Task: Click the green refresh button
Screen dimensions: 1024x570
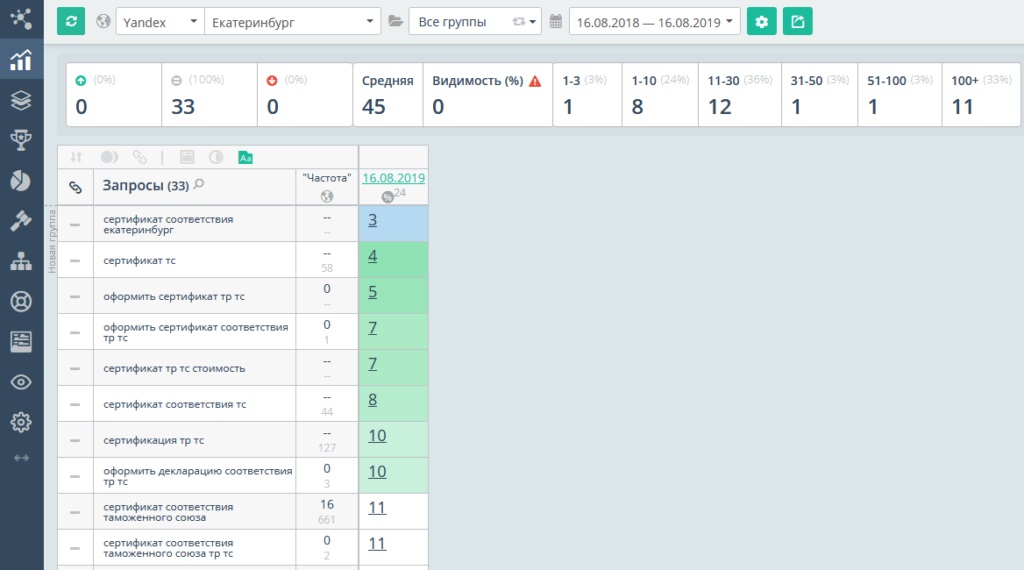Action: [x=71, y=21]
